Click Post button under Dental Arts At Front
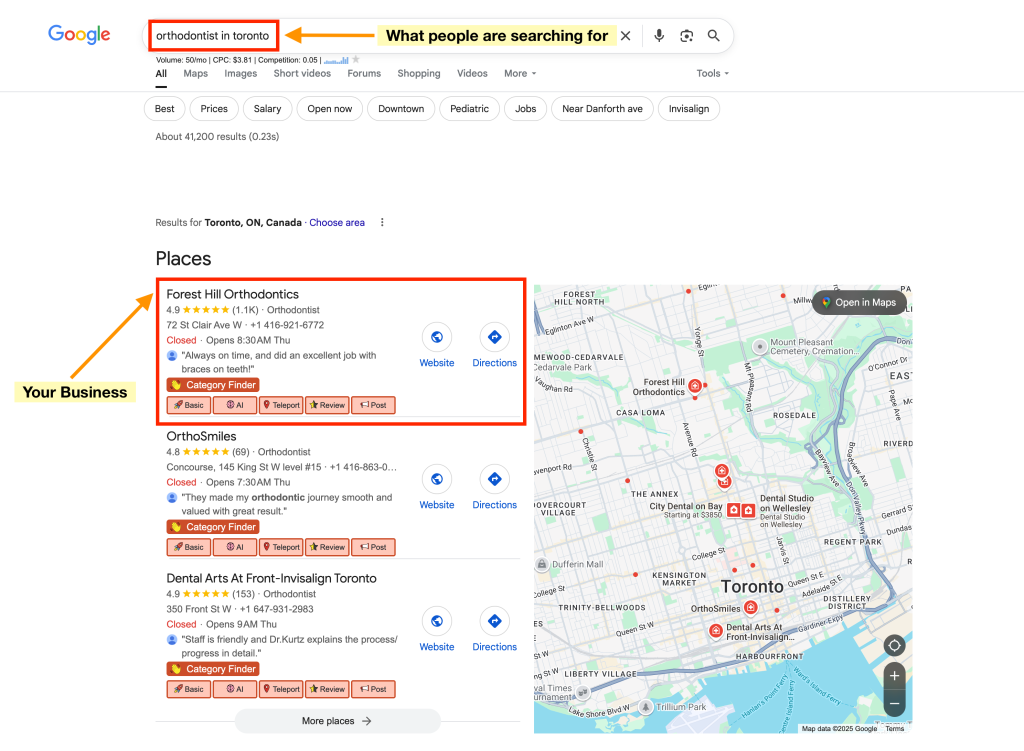The height and width of the screenshot is (751, 1024). [374, 689]
